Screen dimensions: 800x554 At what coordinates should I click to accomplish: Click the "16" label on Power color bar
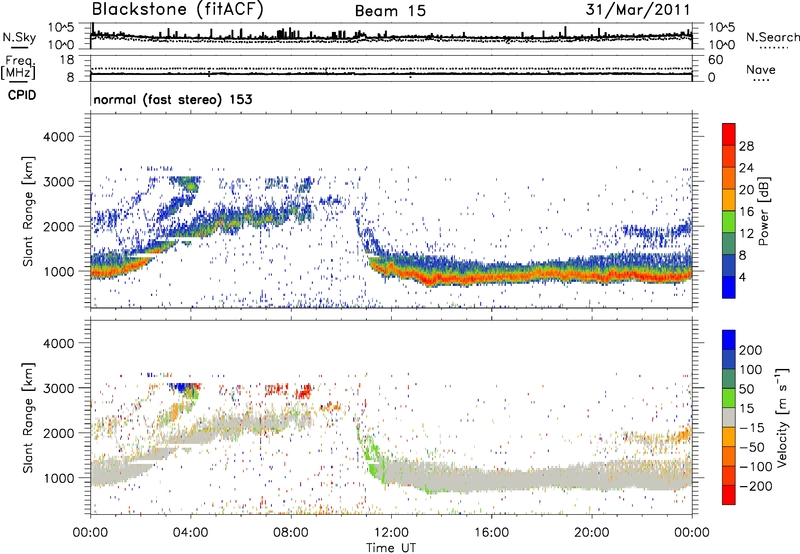point(746,212)
